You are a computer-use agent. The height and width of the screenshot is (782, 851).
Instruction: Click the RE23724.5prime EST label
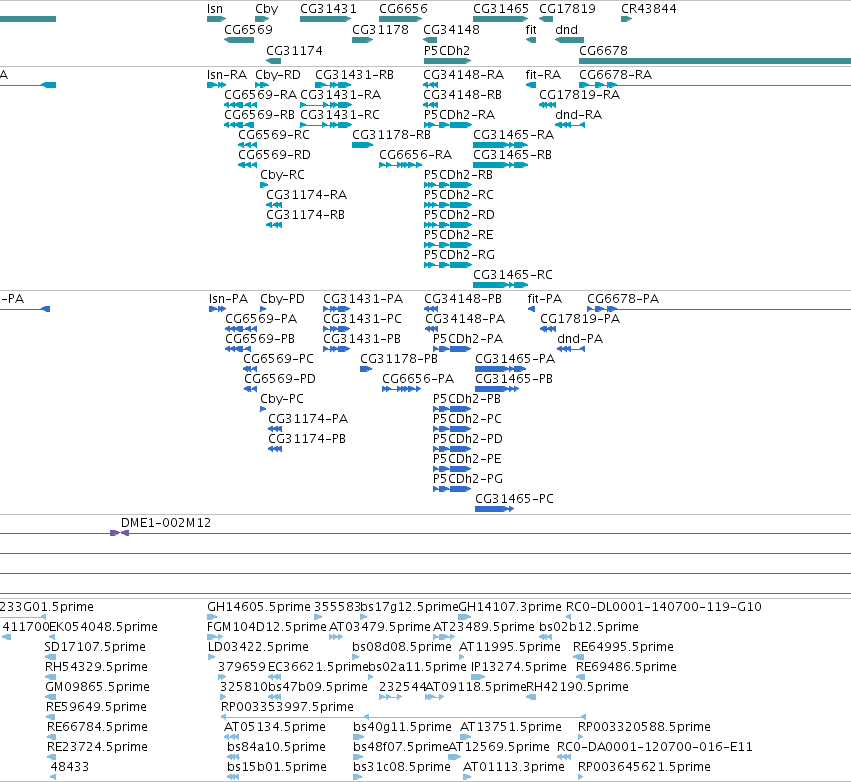click(x=97, y=746)
